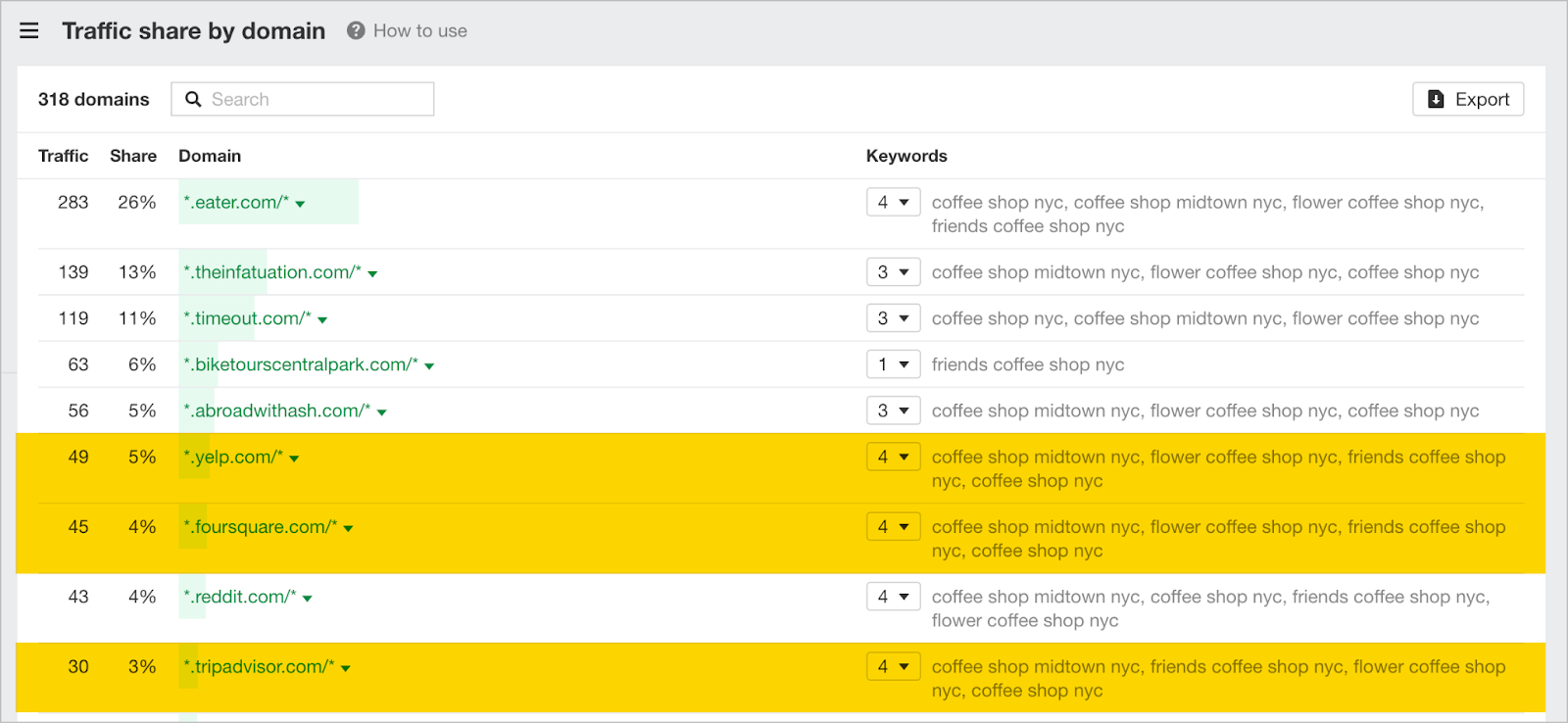Click the Share column header
Image resolution: width=1568 pixels, height=723 pixels.
point(133,156)
